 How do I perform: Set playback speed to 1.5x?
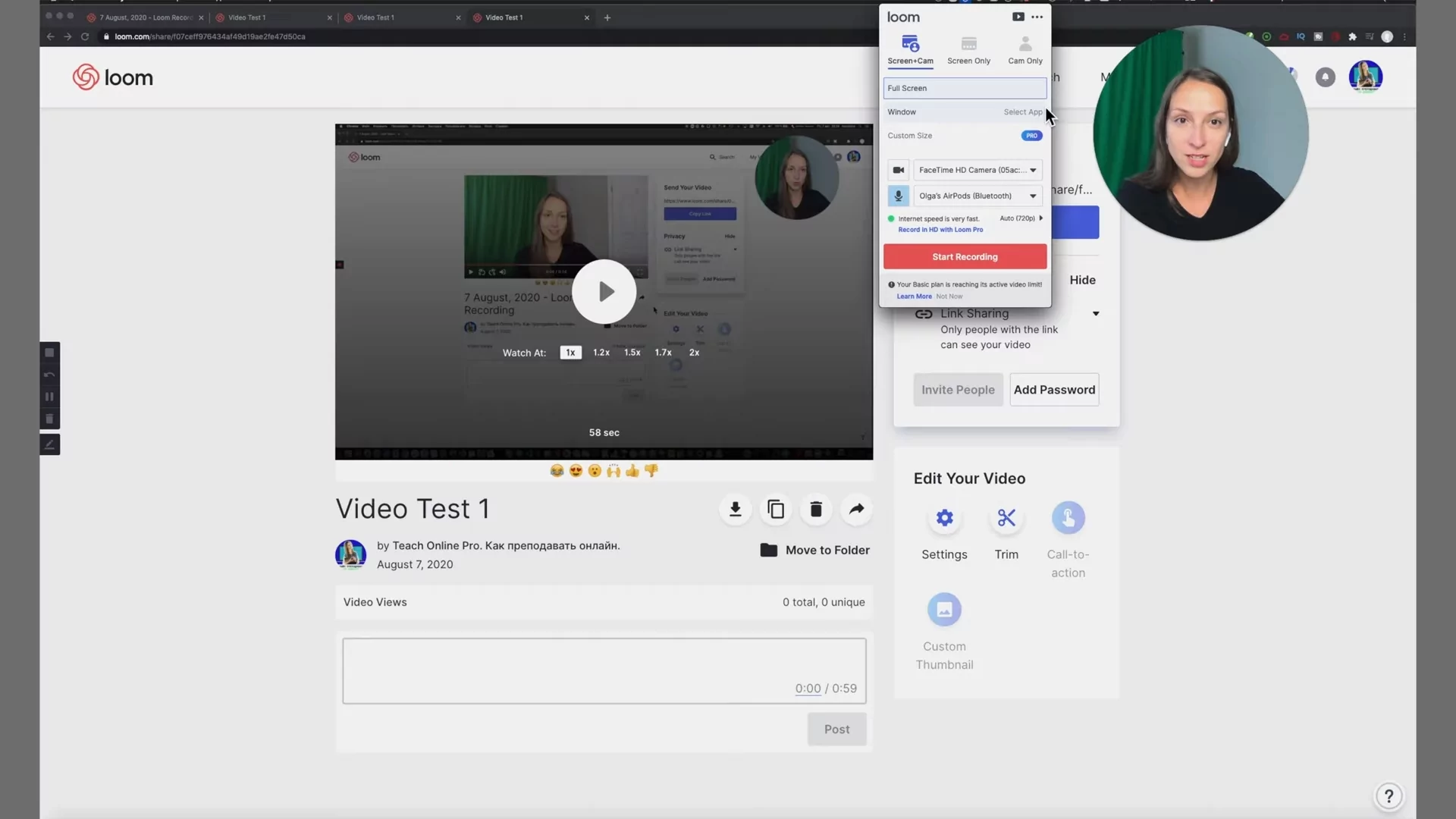click(632, 353)
